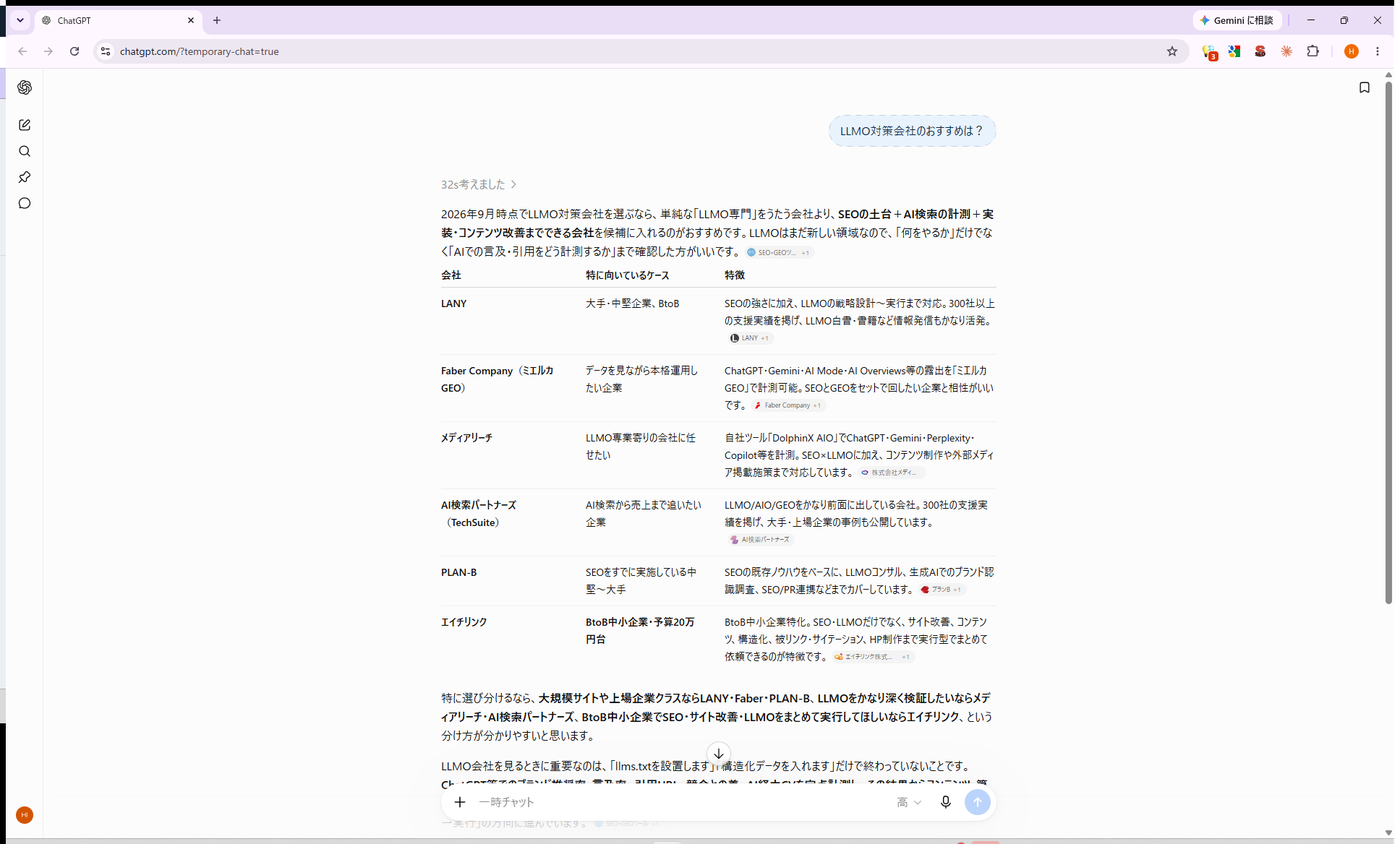Image resolution: width=1400 pixels, height=844 pixels.
Task: Click the ChatGPT logo in sidebar
Action: [x=24, y=88]
